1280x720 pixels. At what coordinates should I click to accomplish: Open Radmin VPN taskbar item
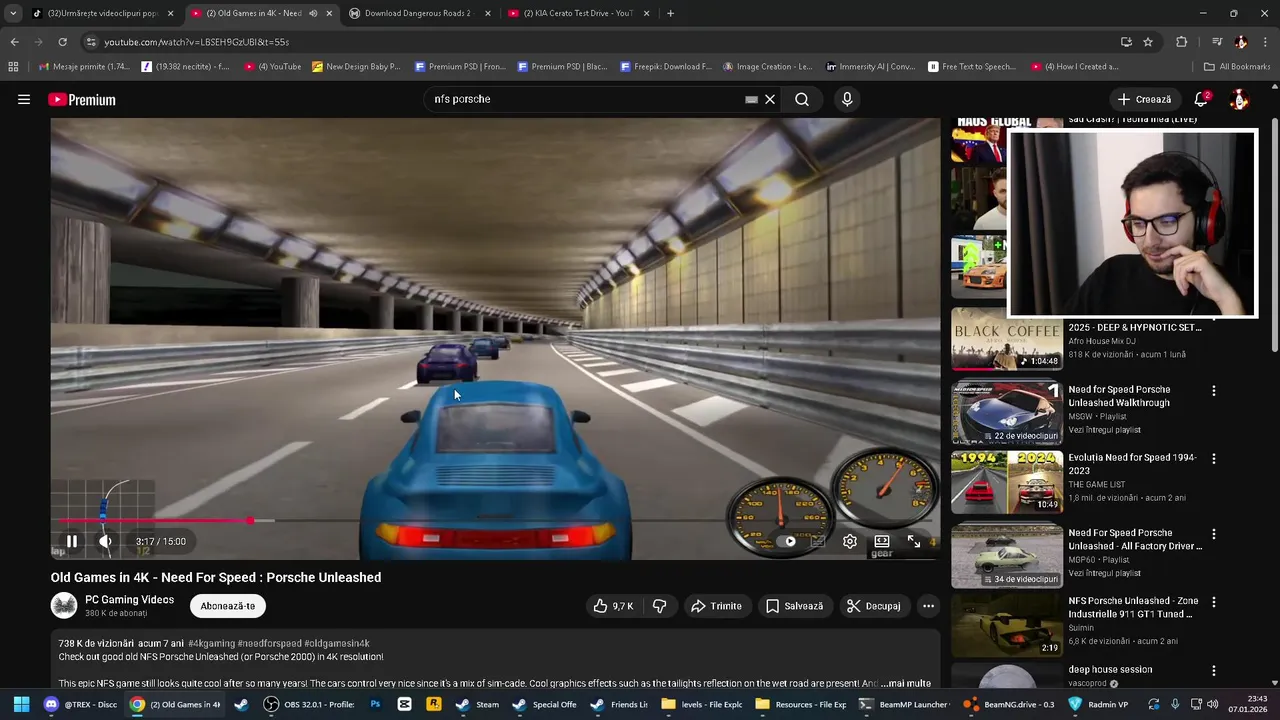point(1098,704)
